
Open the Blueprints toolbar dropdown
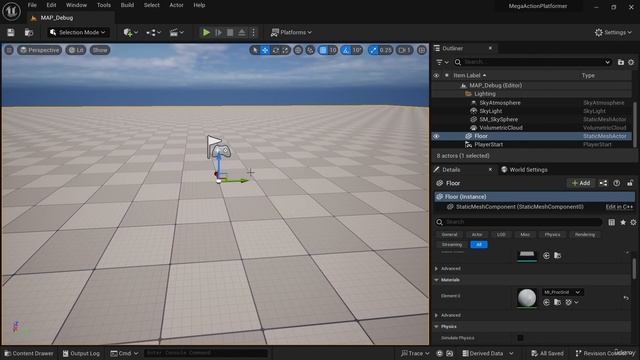[153, 32]
